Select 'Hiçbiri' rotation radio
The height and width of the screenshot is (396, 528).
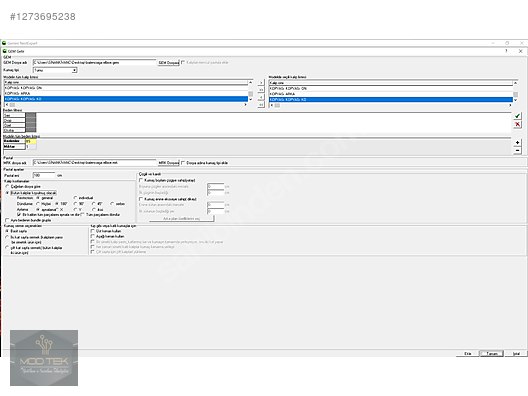point(38,204)
